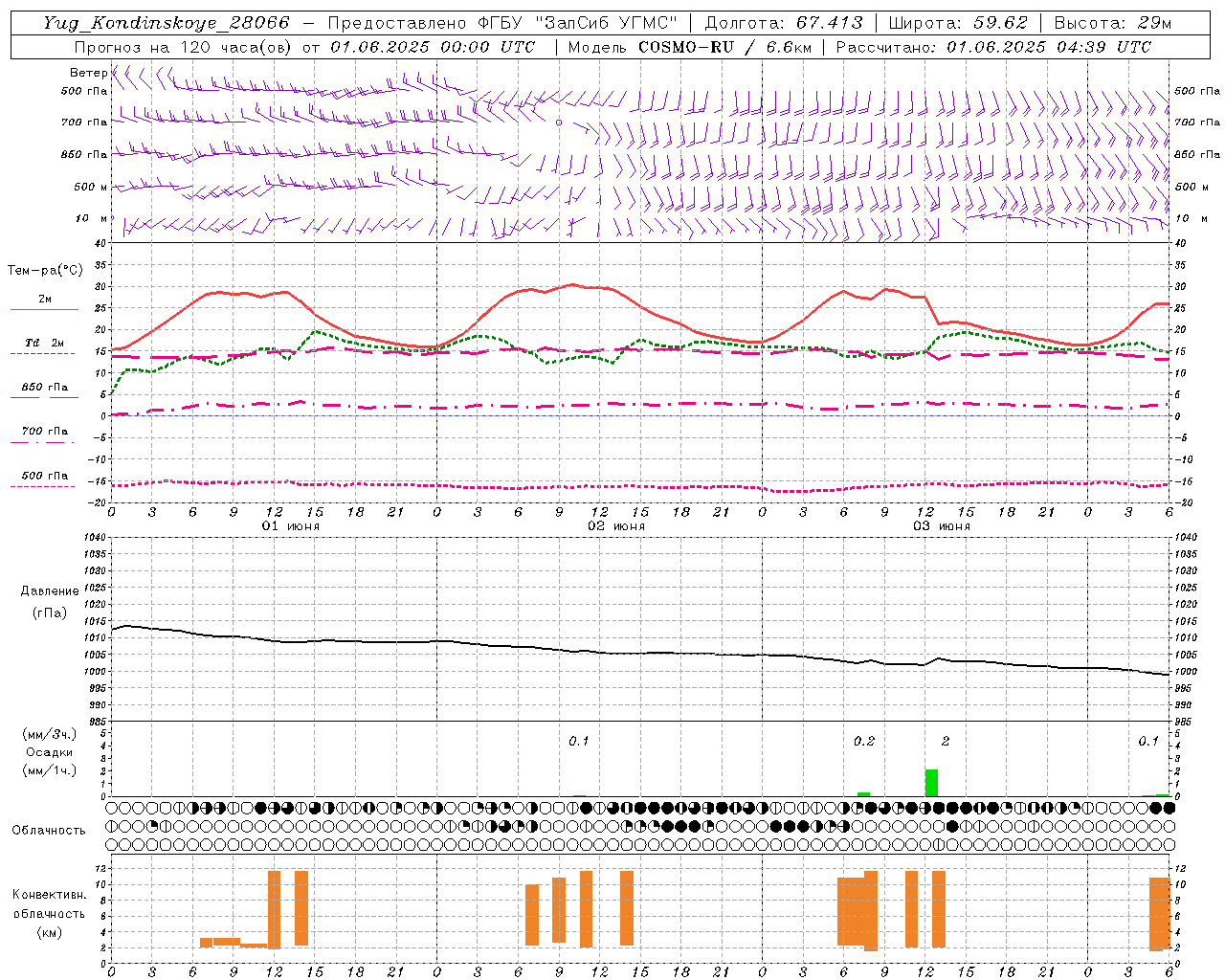Click the station title Yug_Kondinskoye_28066

(x=166, y=23)
